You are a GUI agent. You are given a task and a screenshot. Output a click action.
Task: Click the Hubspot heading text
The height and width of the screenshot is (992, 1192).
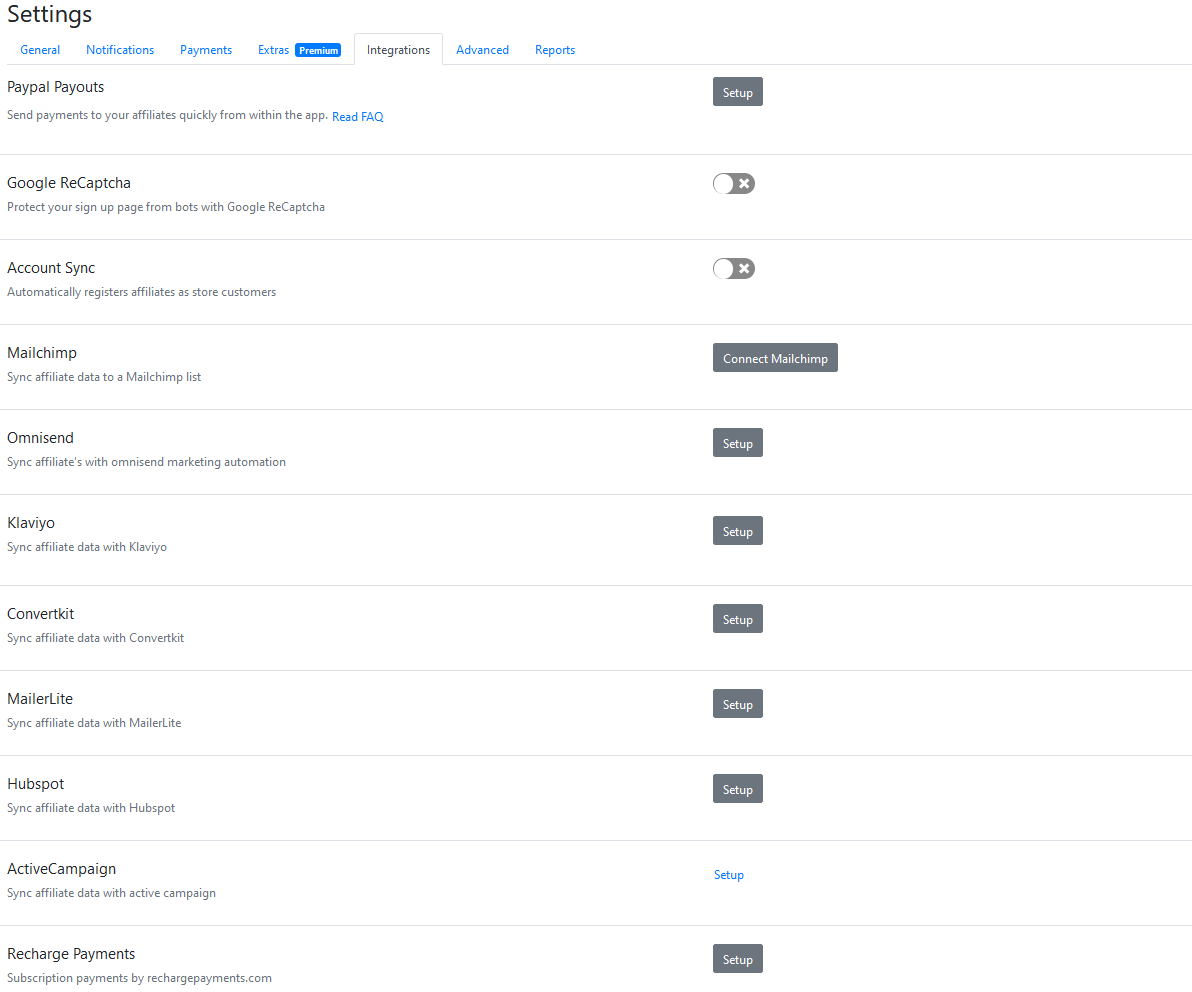pyautogui.click(x=35, y=784)
